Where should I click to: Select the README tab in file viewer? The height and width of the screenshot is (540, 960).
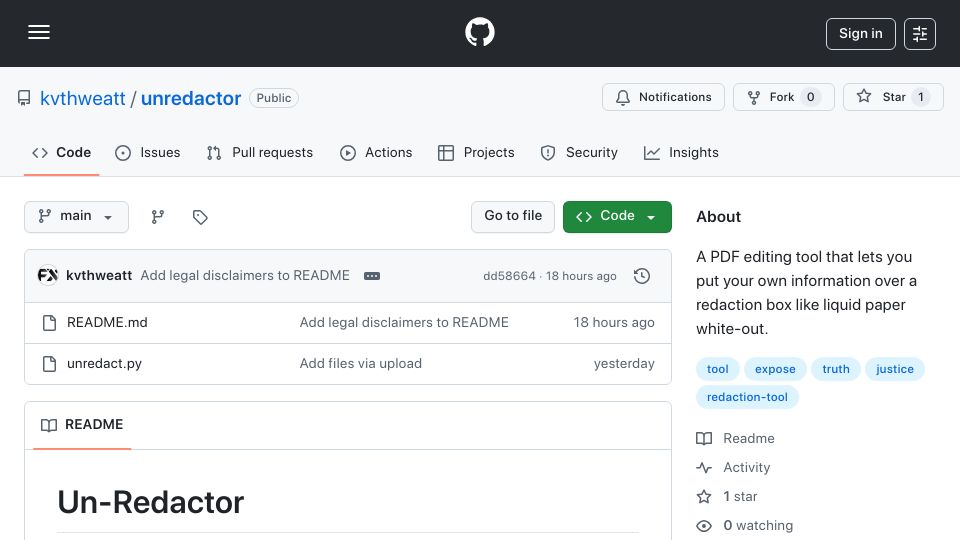[x=82, y=425]
